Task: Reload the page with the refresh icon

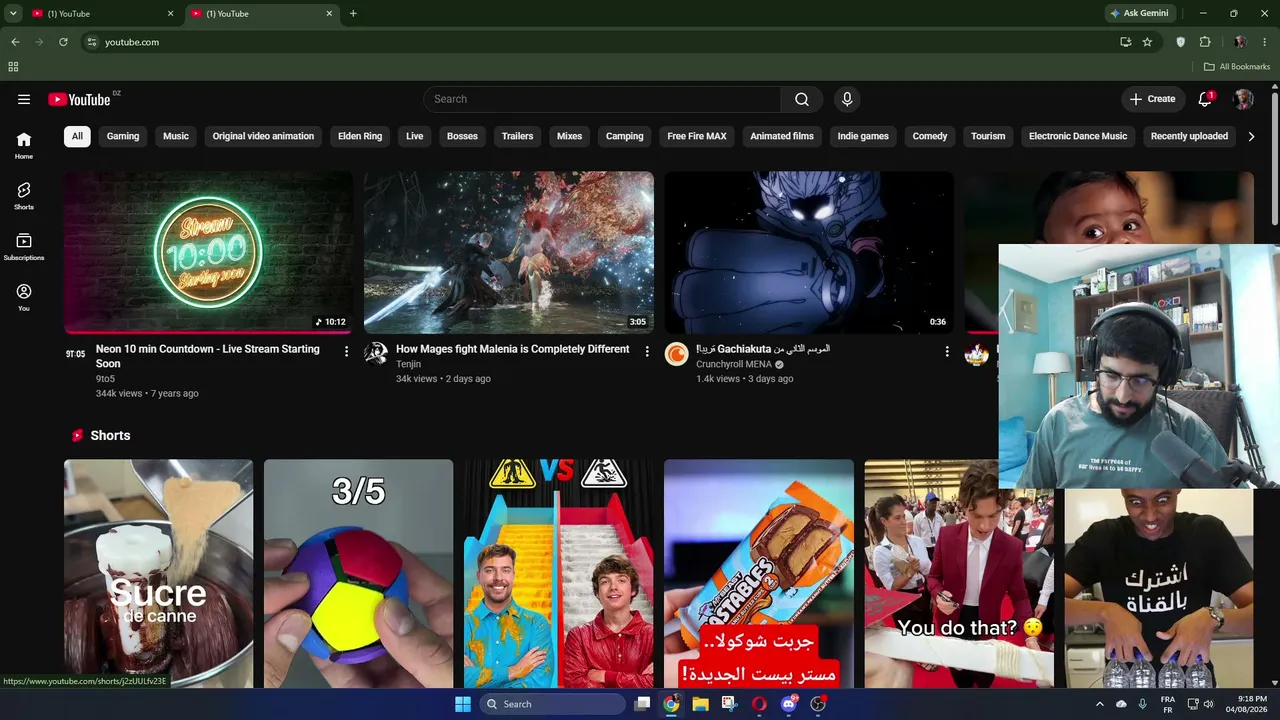Action: [x=63, y=42]
